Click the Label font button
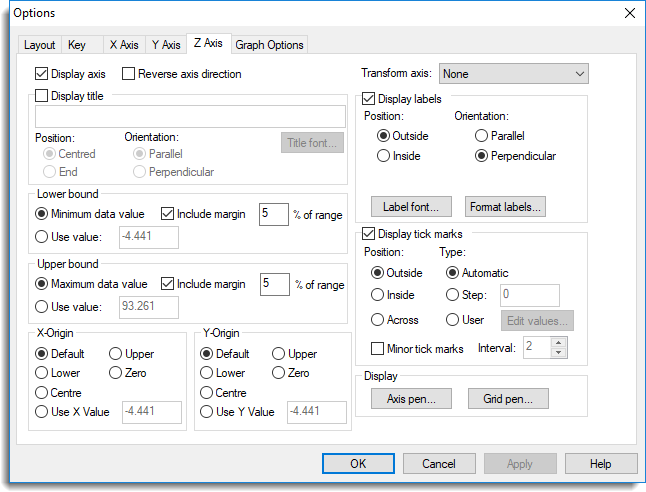The height and width of the screenshot is (492, 646). coord(409,207)
